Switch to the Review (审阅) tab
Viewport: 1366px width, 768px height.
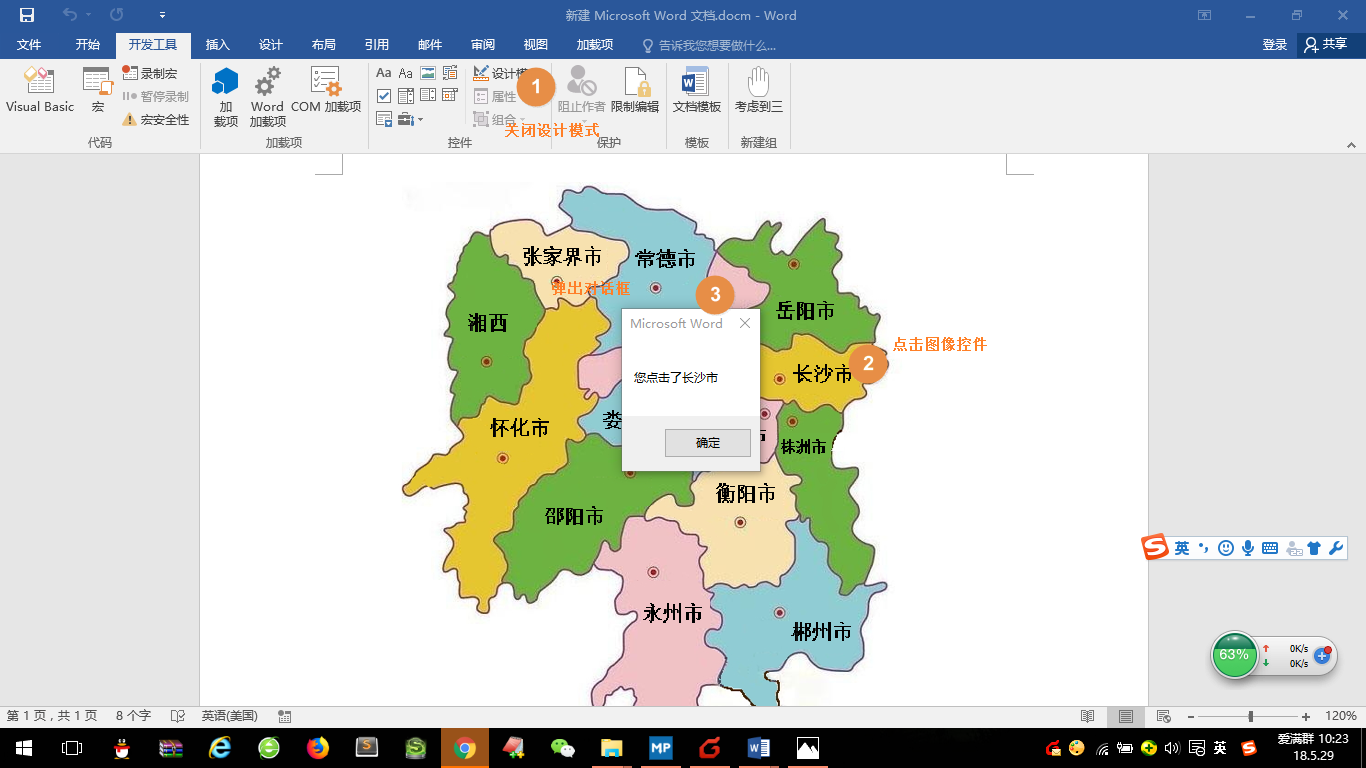click(483, 45)
